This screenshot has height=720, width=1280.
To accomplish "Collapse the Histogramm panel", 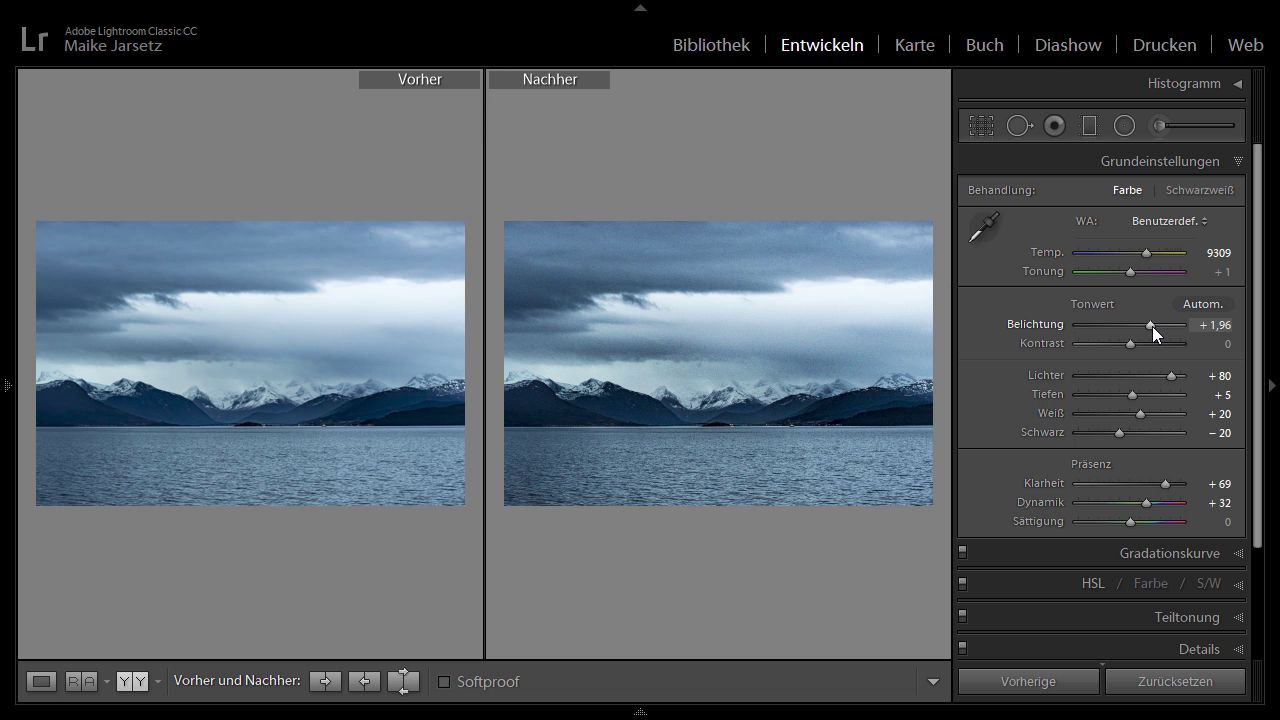I will point(1237,84).
